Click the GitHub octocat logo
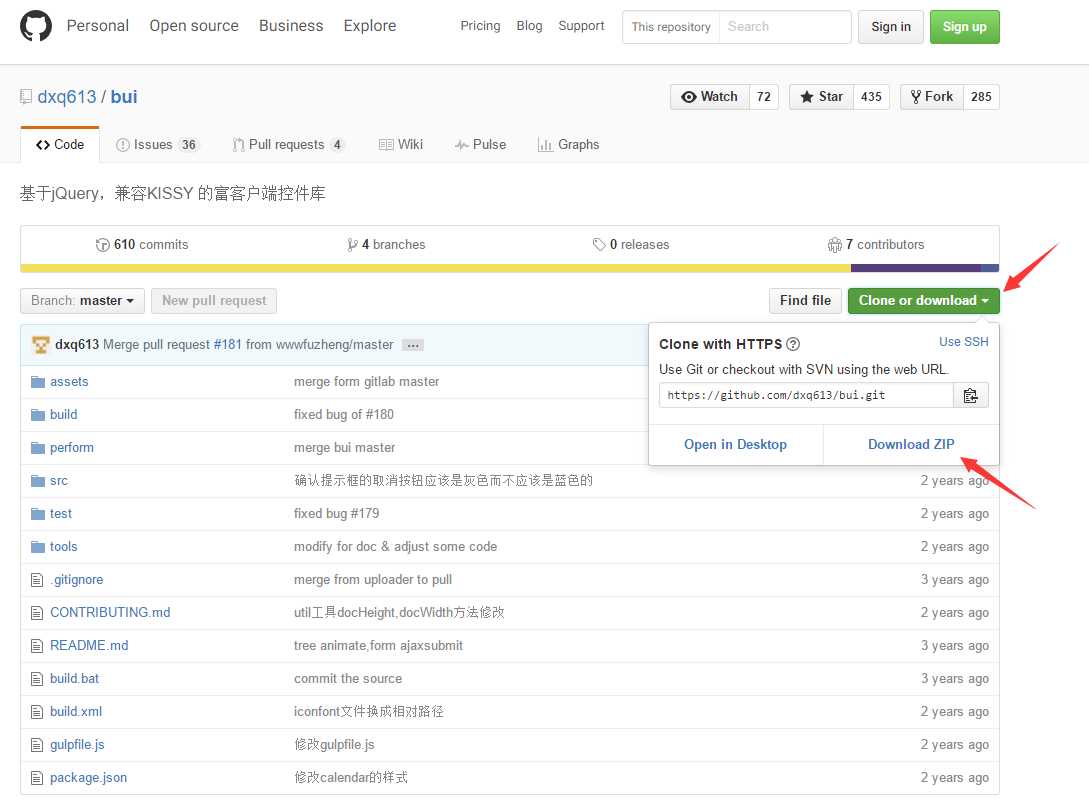Screen dimensions: 1089x804 click(x=35, y=26)
